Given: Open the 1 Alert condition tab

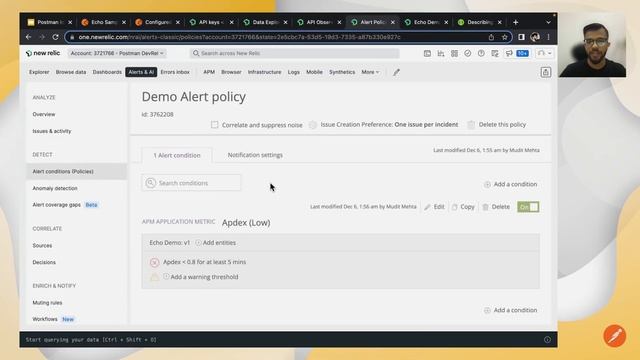Looking at the screenshot, I should (x=177, y=156).
